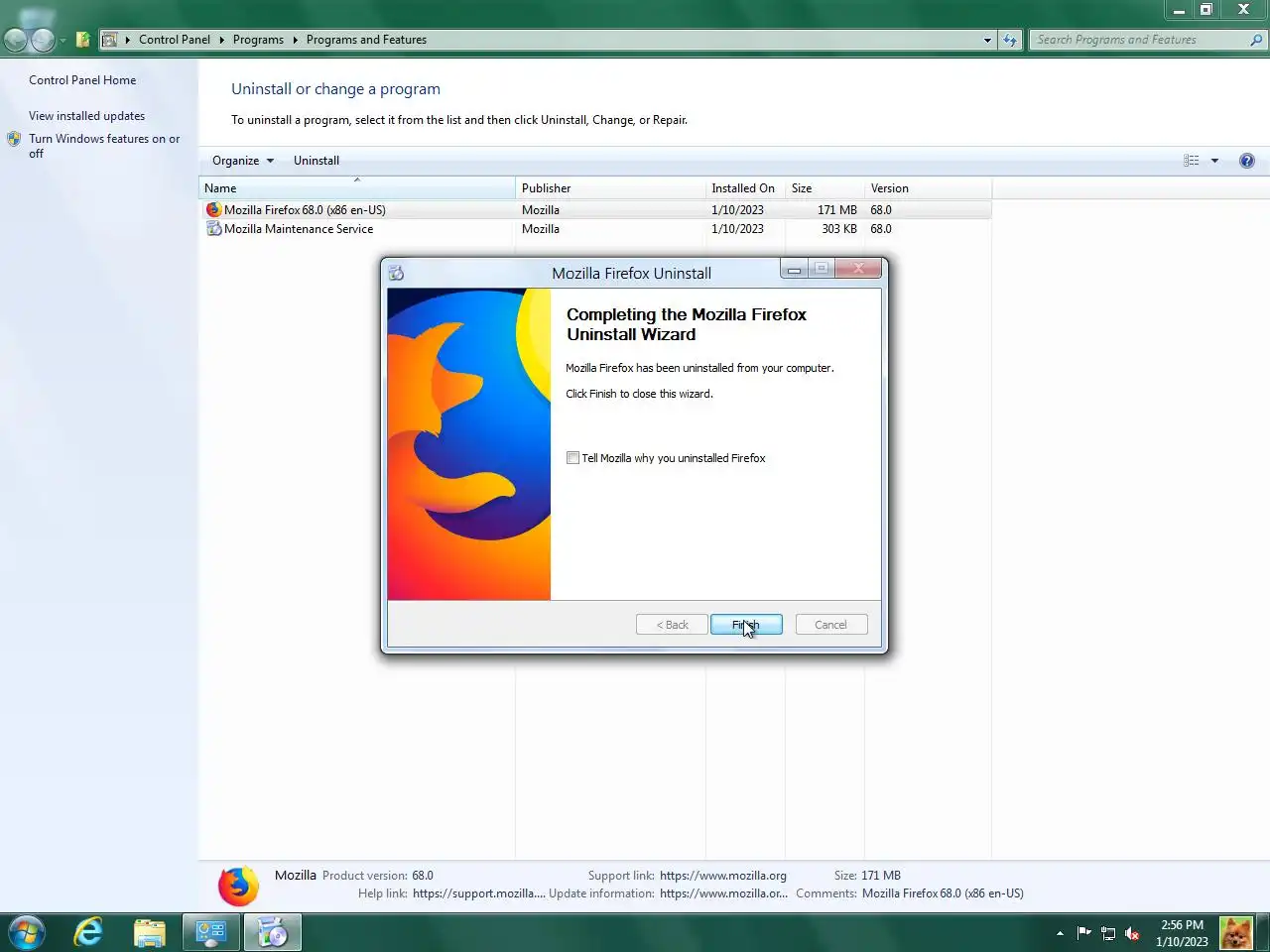Open Turn Windows features on or off
The image size is (1270, 952).
104,146
